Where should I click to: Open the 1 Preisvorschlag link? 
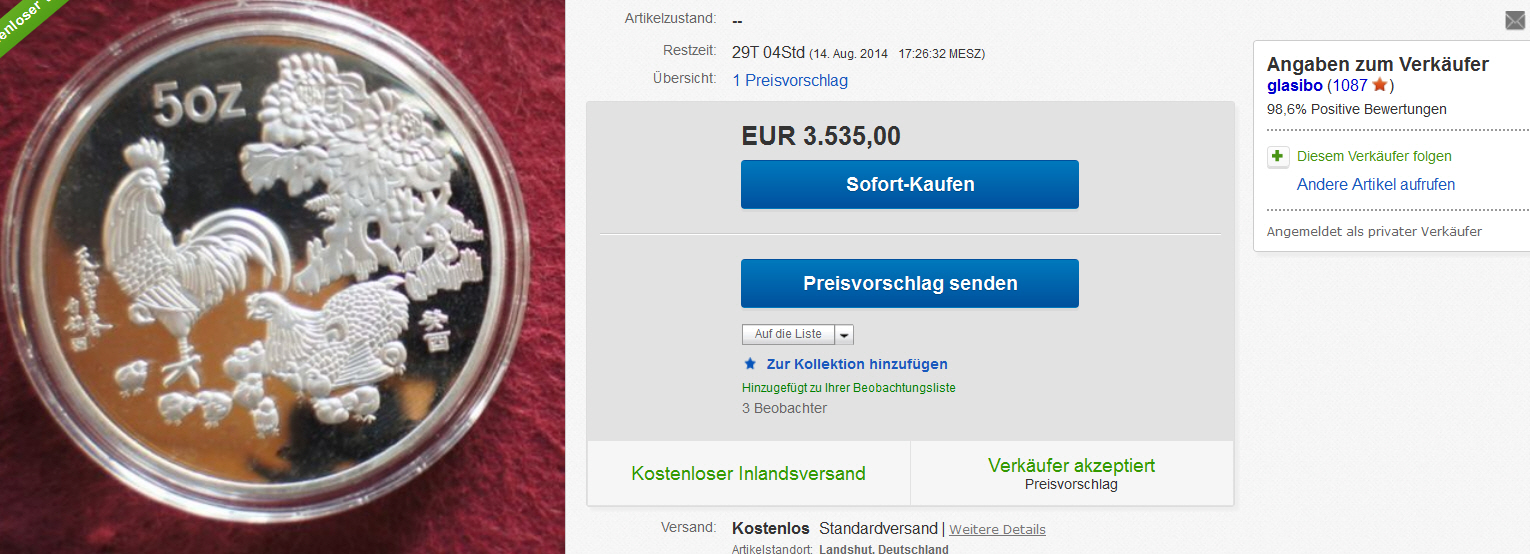point(790,80)
